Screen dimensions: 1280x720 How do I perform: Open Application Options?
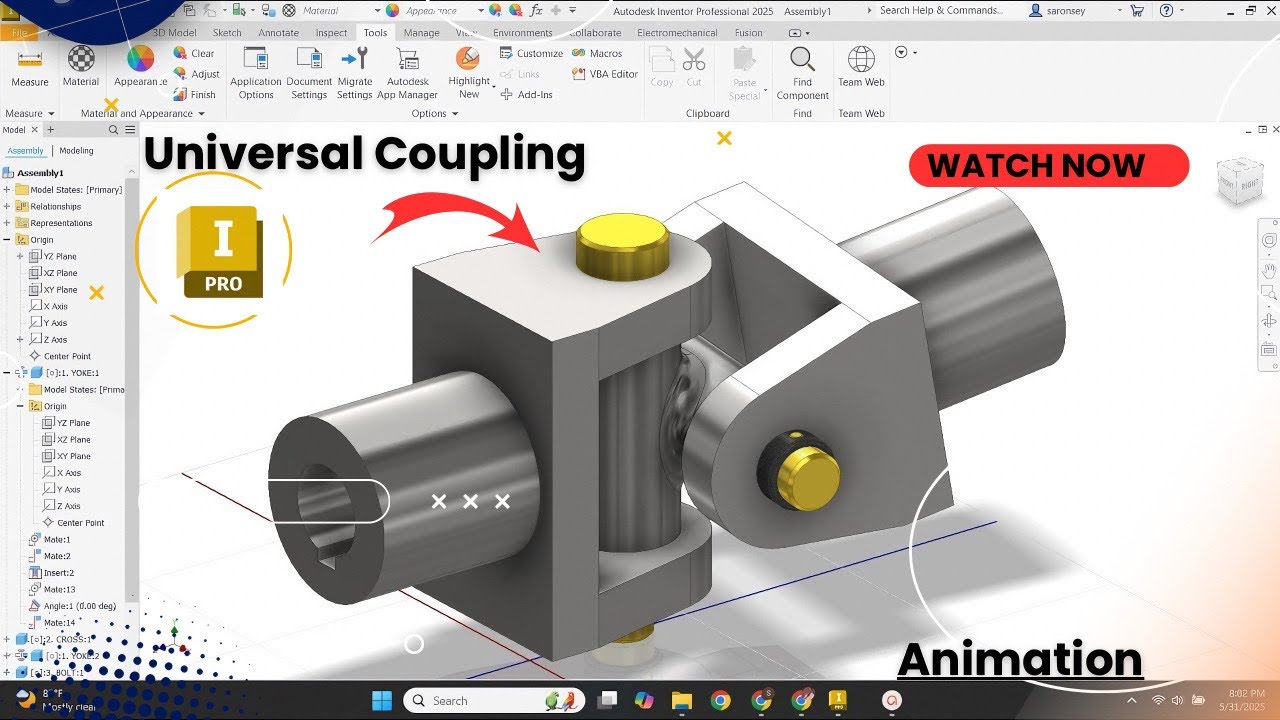coord(256,73)
